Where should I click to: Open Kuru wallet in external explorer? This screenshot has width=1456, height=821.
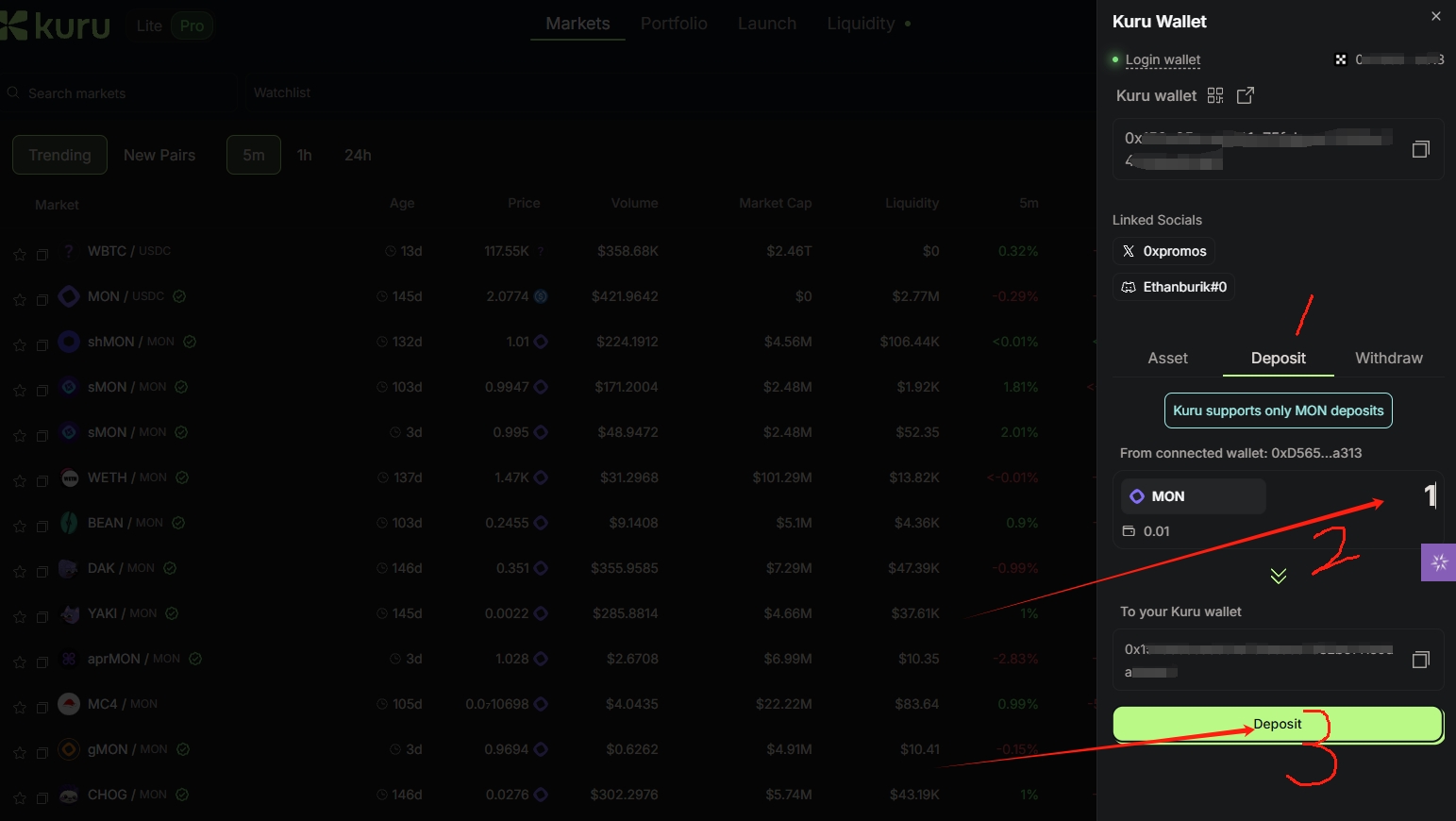coord(1246,95)
